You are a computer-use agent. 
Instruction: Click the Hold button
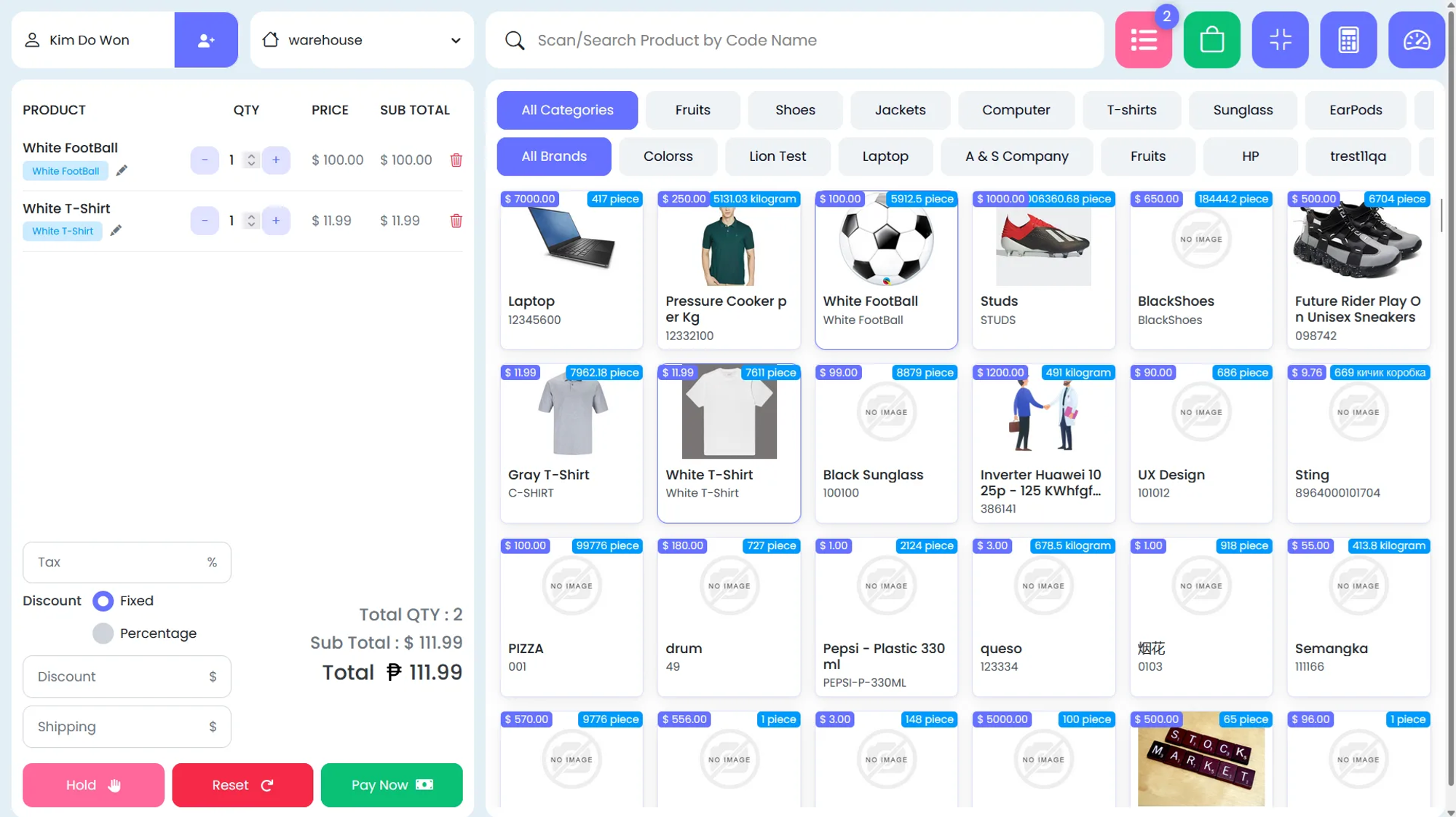[x=93, y=785]
